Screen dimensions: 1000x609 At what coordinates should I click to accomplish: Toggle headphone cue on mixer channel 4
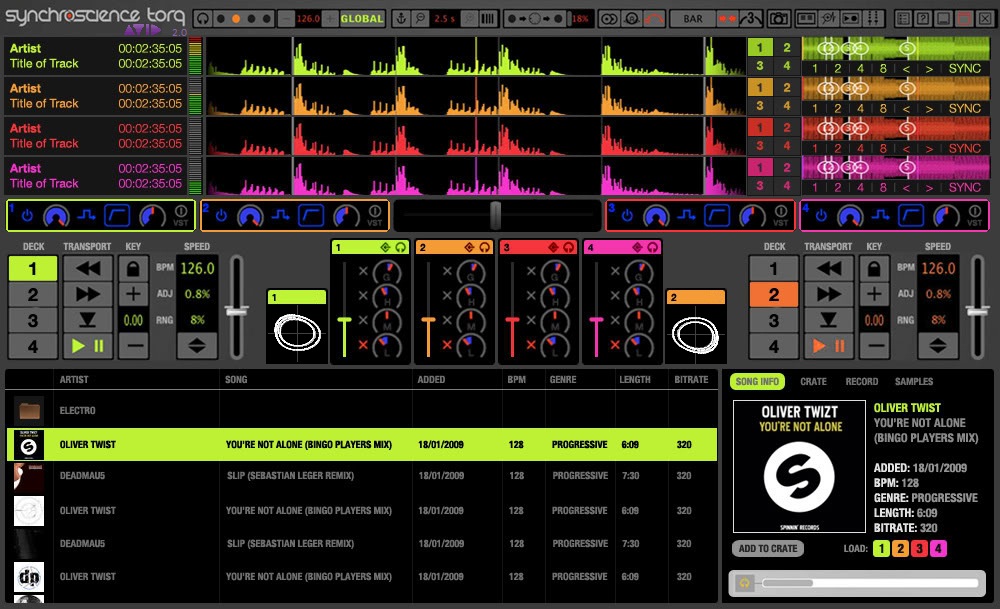pyautogui.click(x=652, y=247)
